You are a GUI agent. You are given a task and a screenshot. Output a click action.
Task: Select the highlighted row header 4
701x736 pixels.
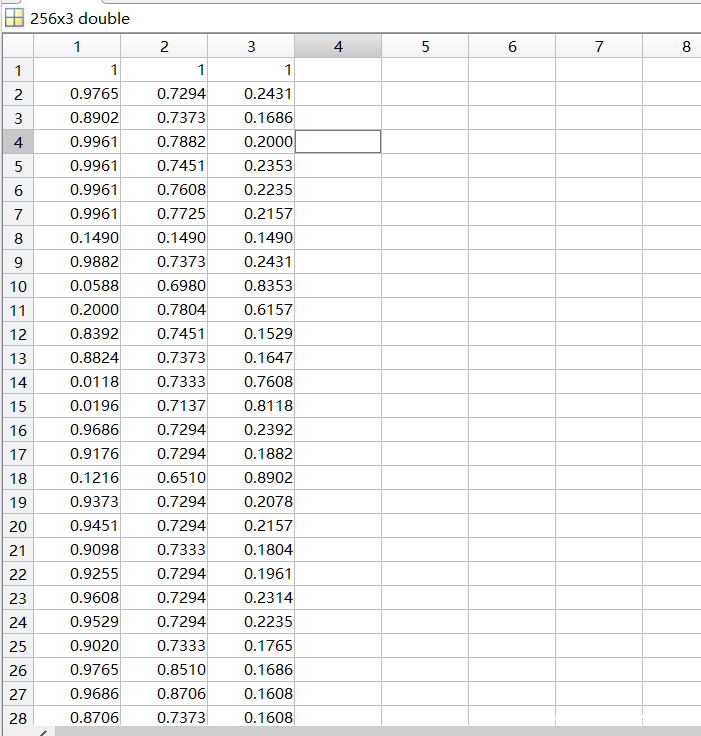pos(17,142)
